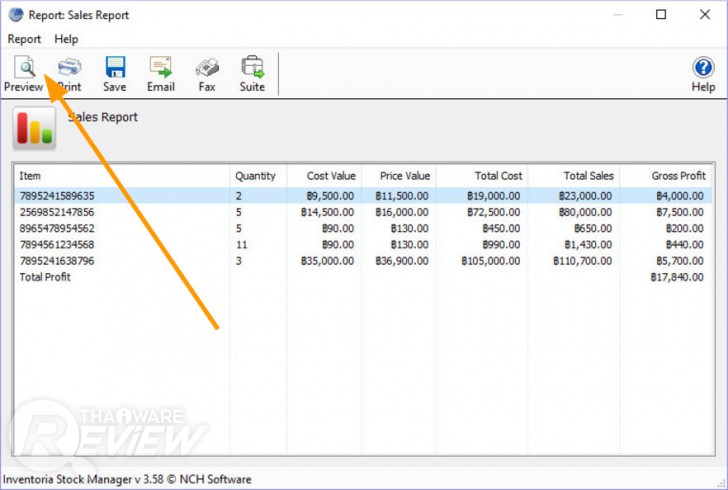Click cost value ฿14,500.00 cell
The image size is (728, 490).
(x=327, y=212)
